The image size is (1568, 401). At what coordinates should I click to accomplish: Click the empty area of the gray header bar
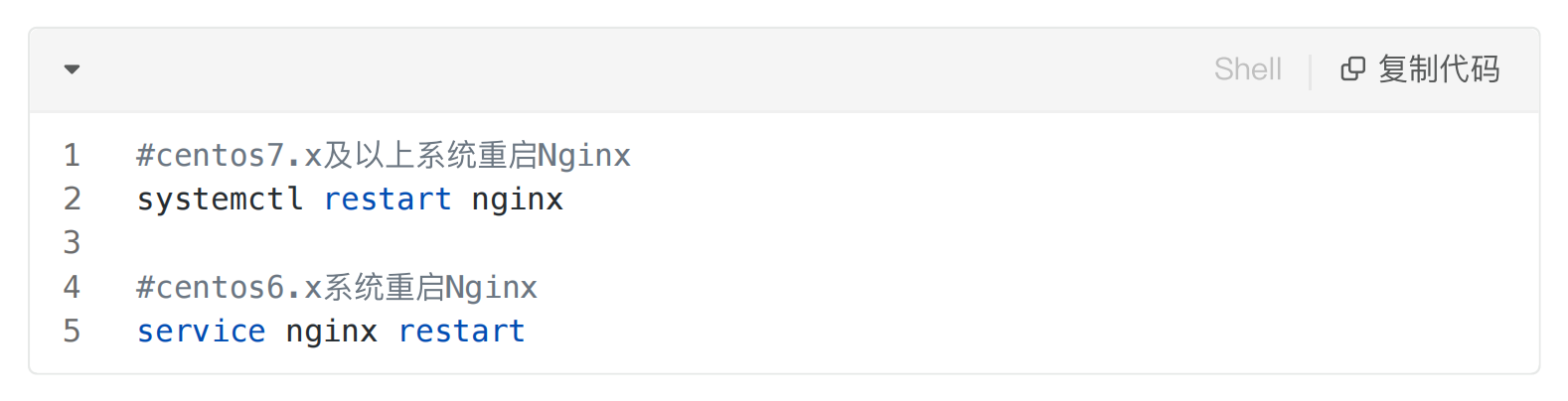(646, 69)
